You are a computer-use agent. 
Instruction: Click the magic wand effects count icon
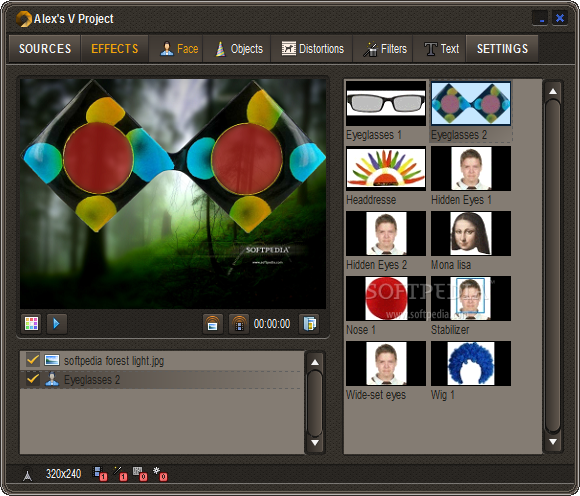point(120,474)
